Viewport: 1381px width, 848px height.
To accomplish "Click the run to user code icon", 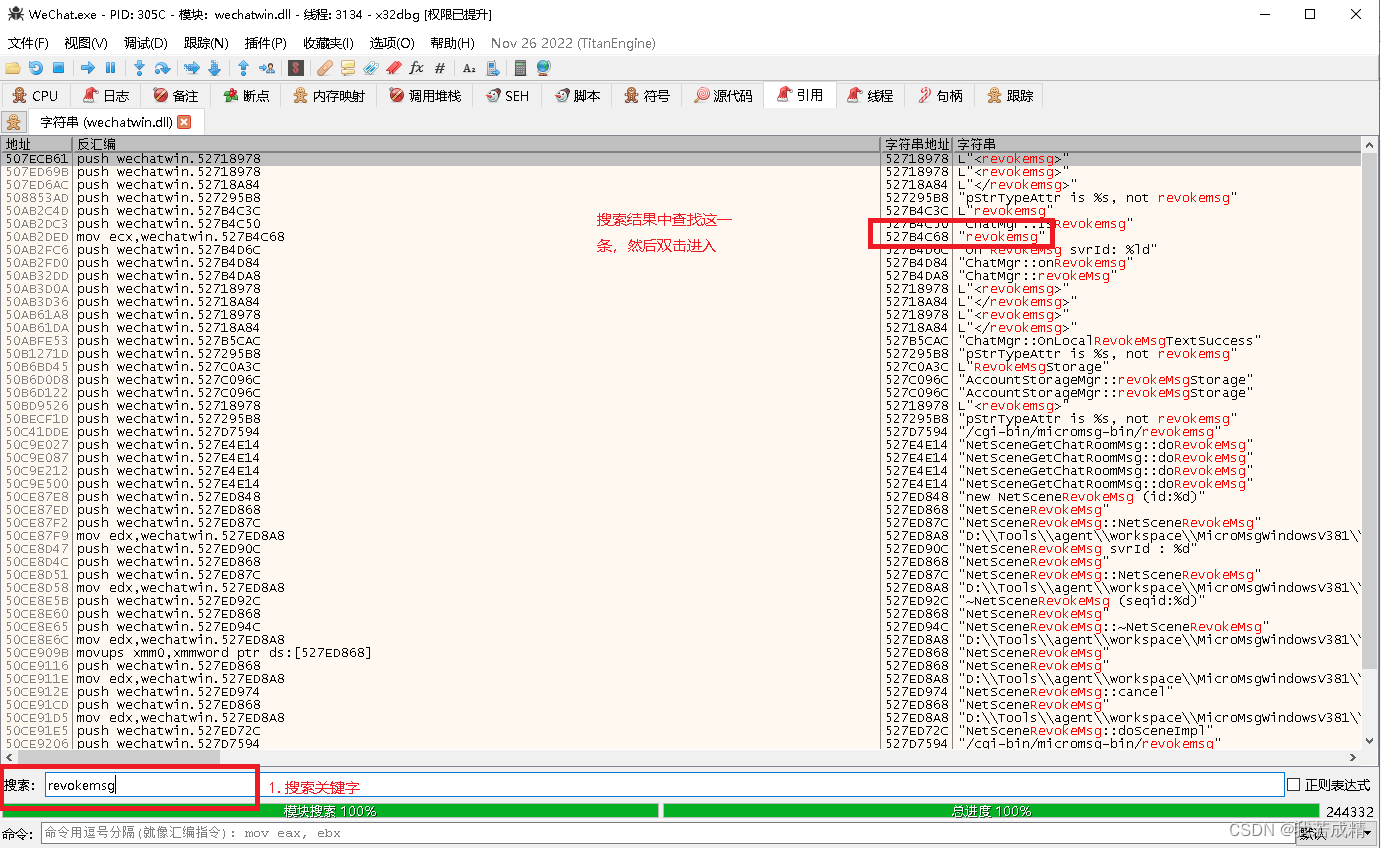I will pyautogui.click(x=266, y=68).
